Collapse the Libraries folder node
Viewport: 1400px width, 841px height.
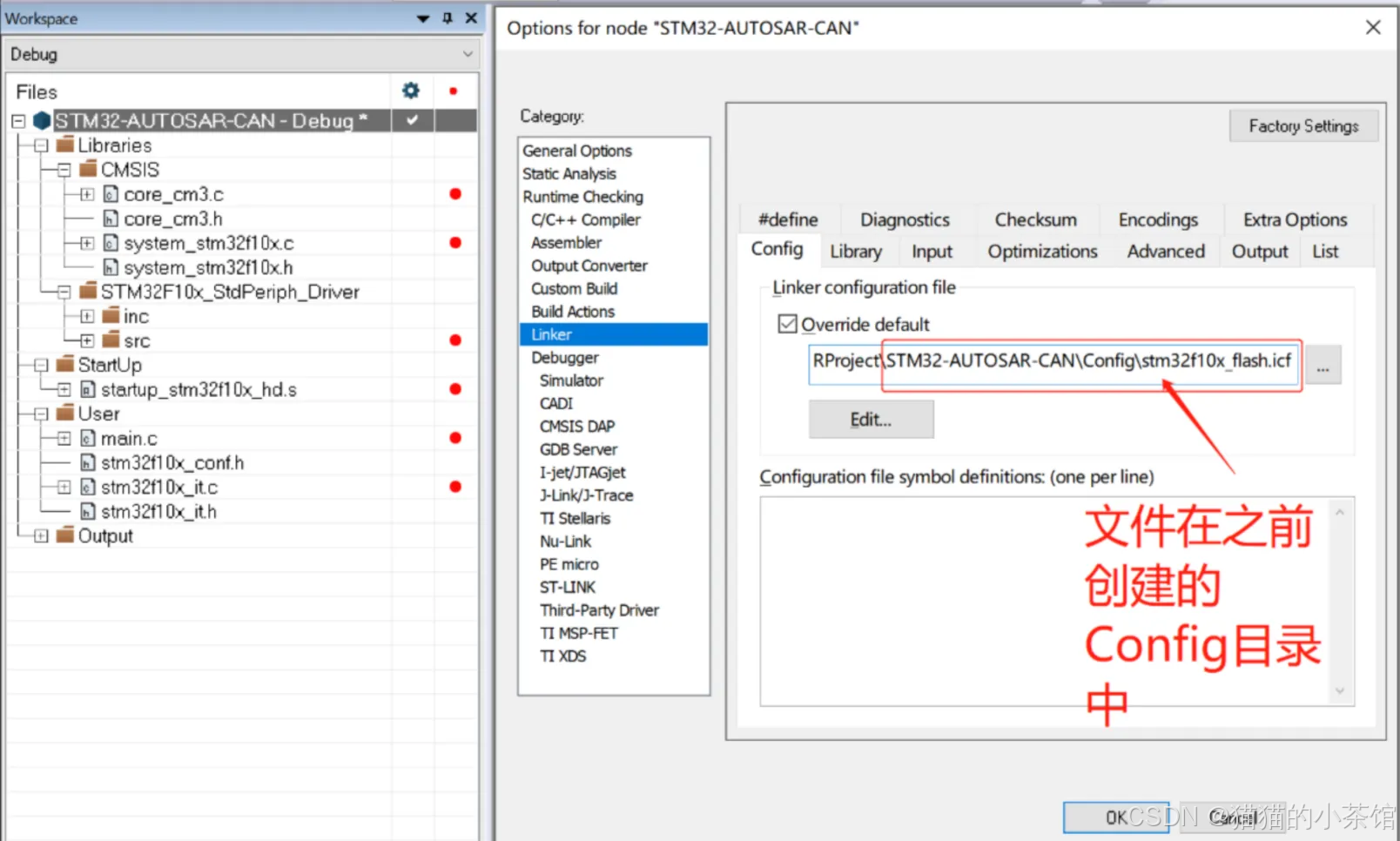[x=41, y=145]
